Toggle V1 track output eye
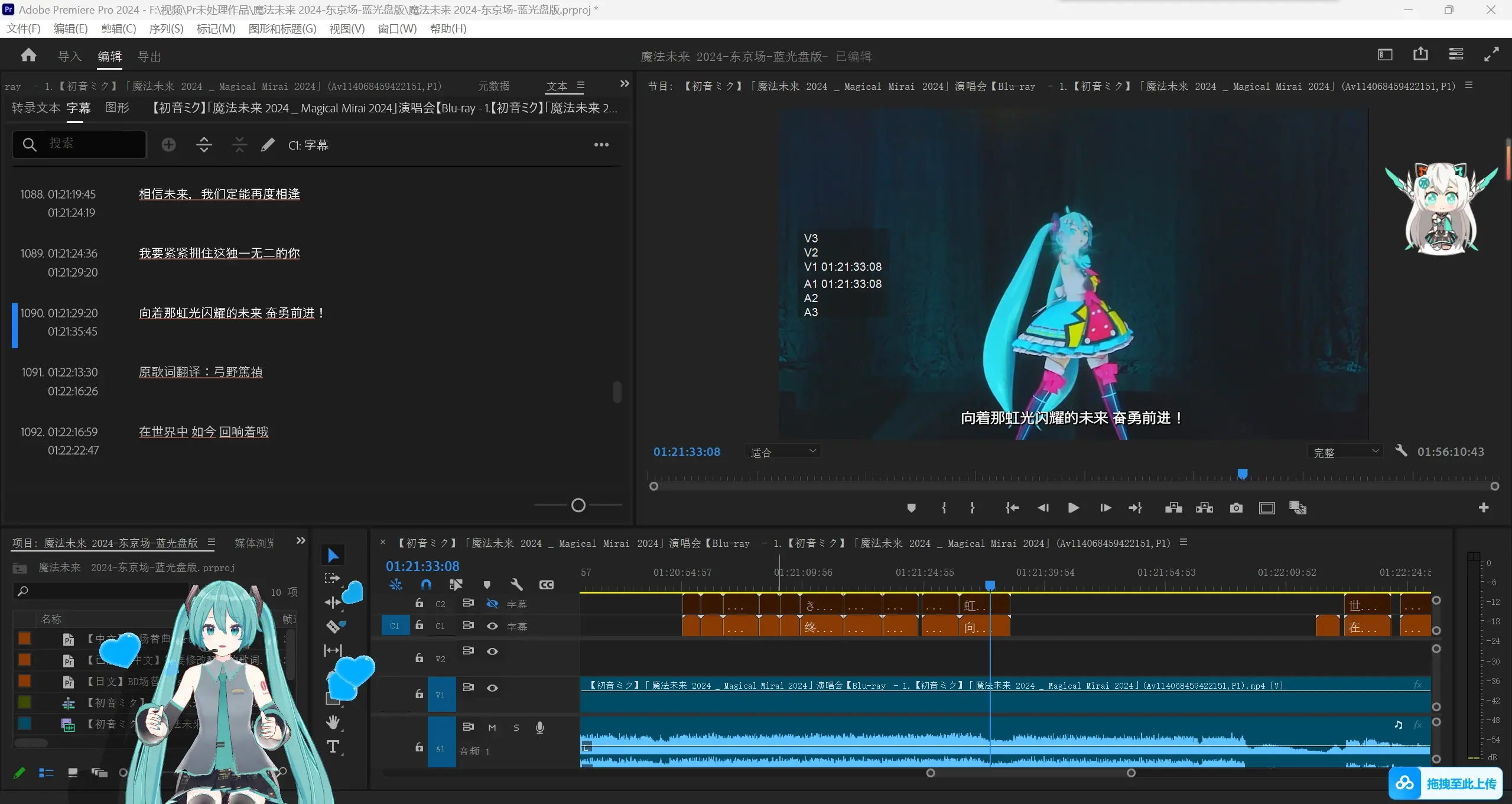Screen dimensions: 1512x804 click(x=492, y=688)
